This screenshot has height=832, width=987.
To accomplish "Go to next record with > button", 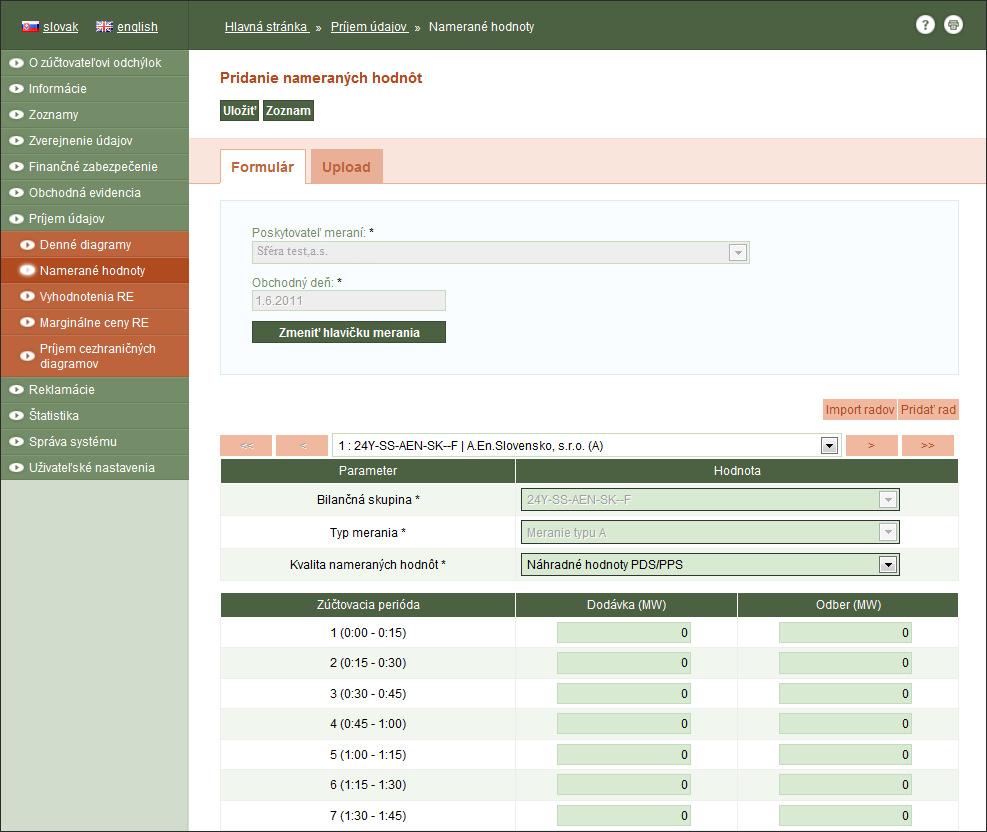I will click(x=872, y=446).
